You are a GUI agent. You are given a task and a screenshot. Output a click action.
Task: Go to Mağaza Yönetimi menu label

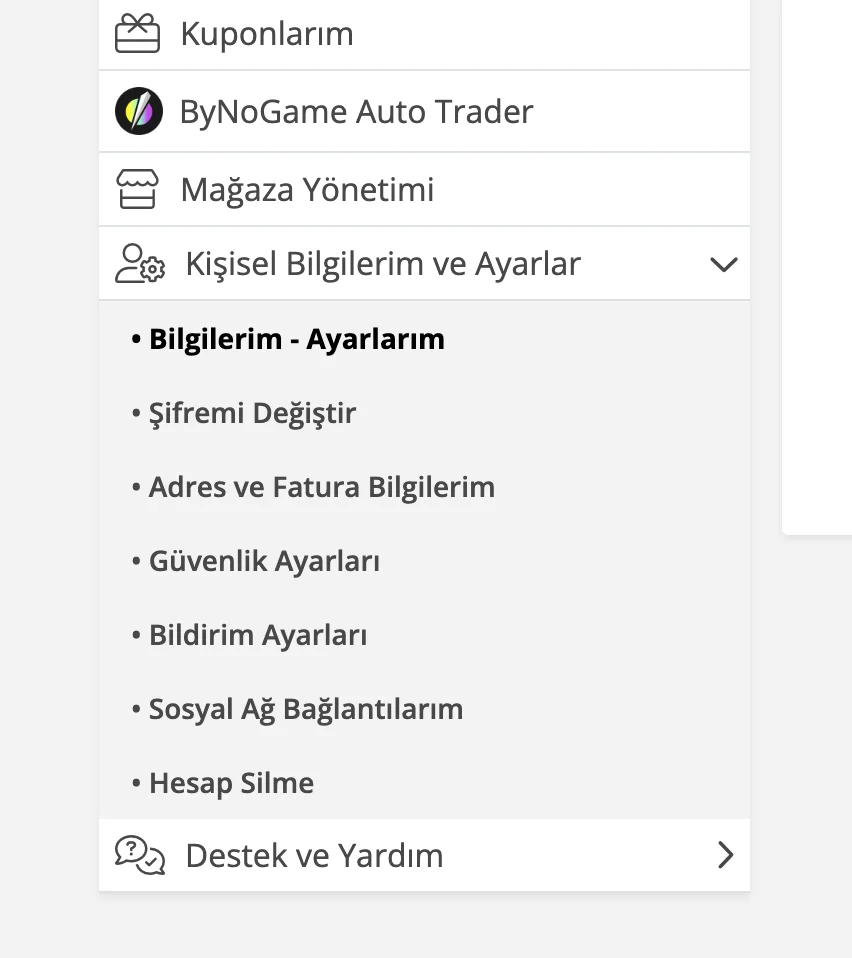click(307, 189)
